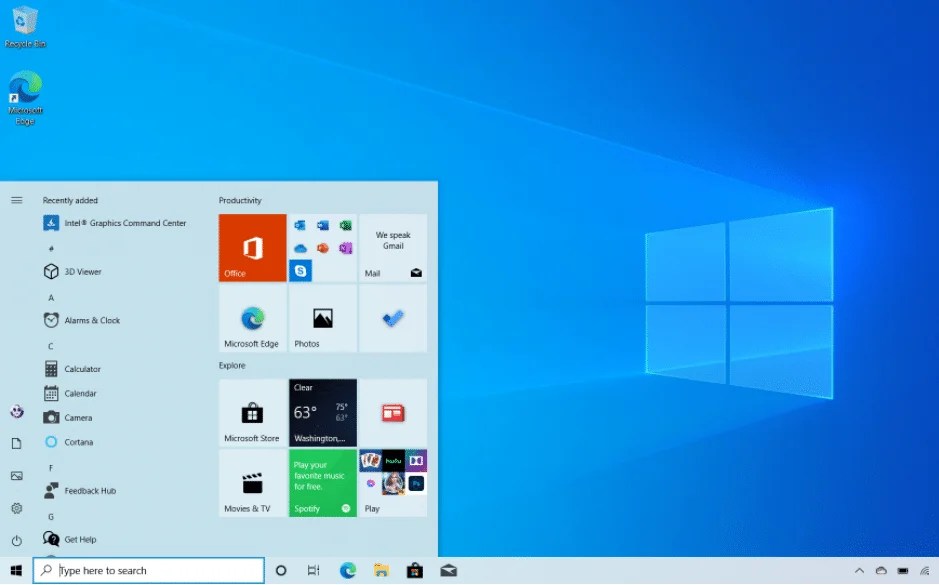Open Pictures from Start sidebar

point(17,476)
